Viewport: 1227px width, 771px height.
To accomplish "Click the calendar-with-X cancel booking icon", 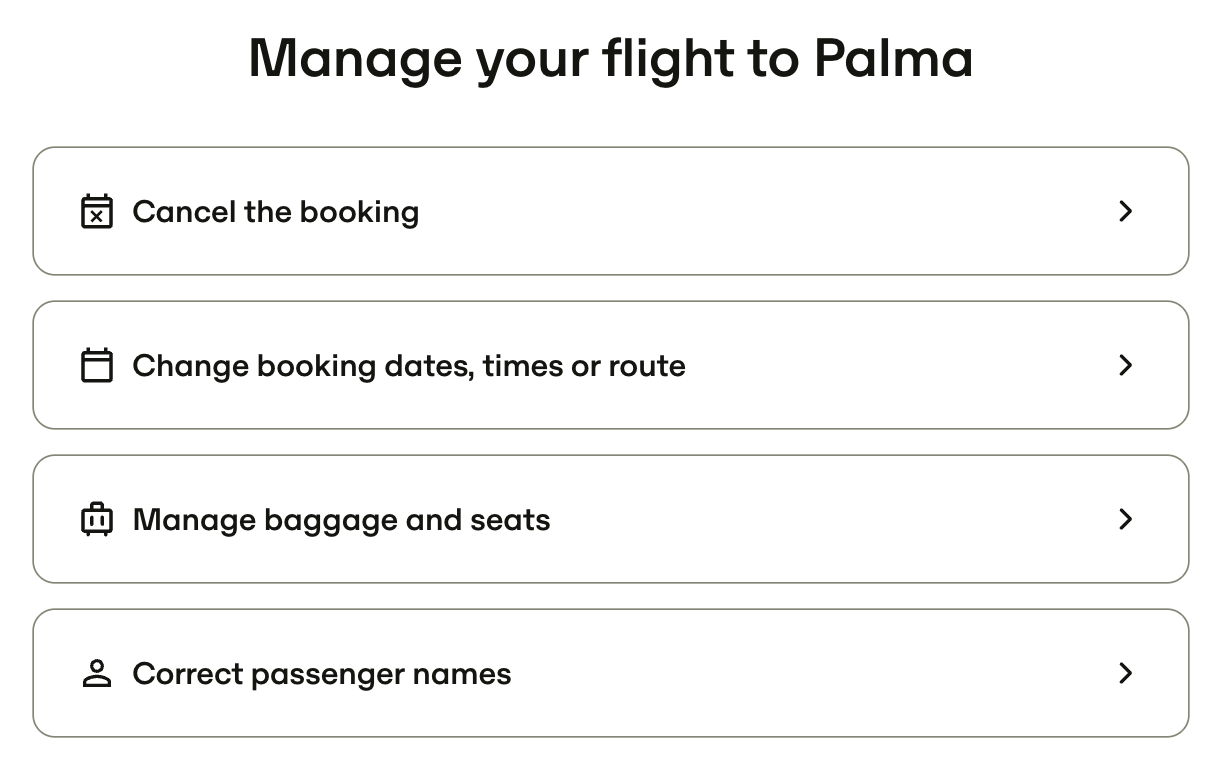I will (97, 211).
